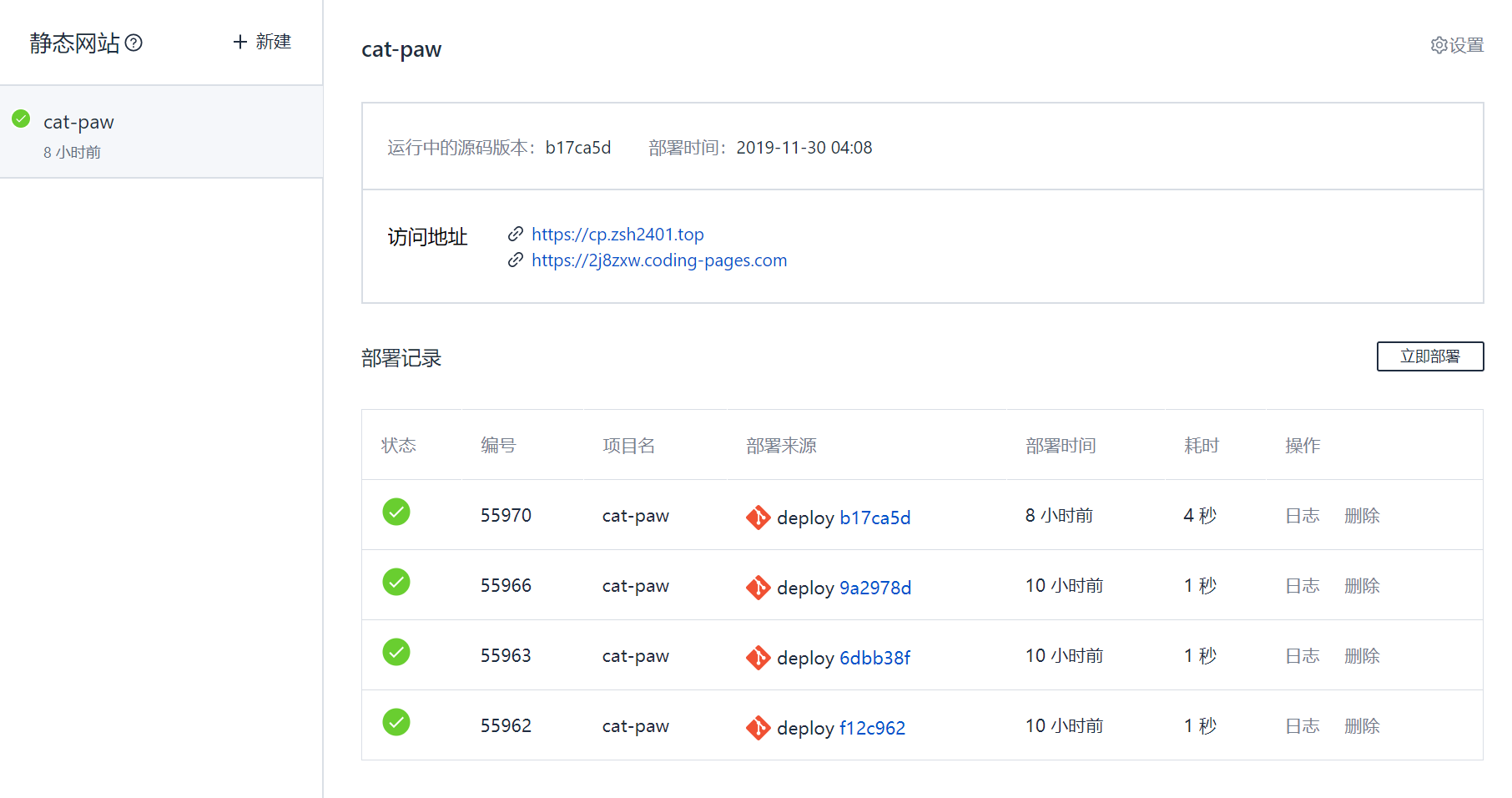The width and height of the screenshot is (1512, 798).
Task: Open the cp.zsh2401.top link
Action: [617, 235]
